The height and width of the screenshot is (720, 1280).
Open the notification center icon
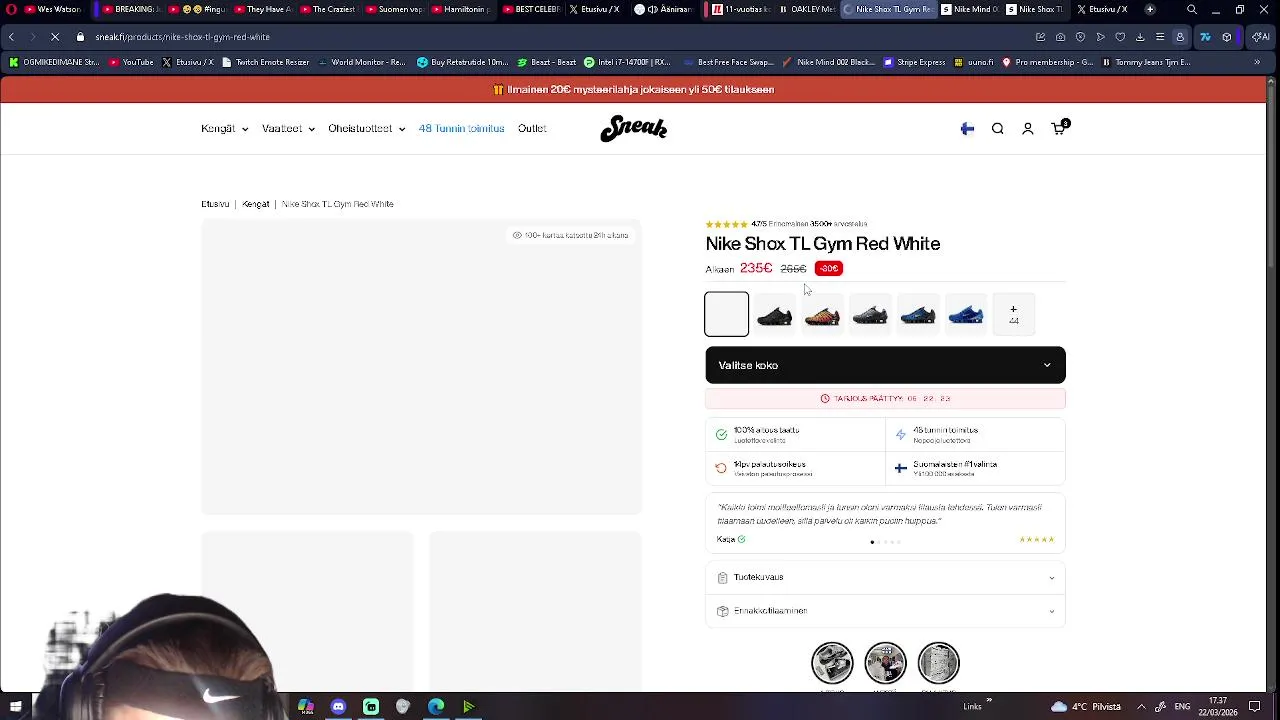click(1254, 707)
